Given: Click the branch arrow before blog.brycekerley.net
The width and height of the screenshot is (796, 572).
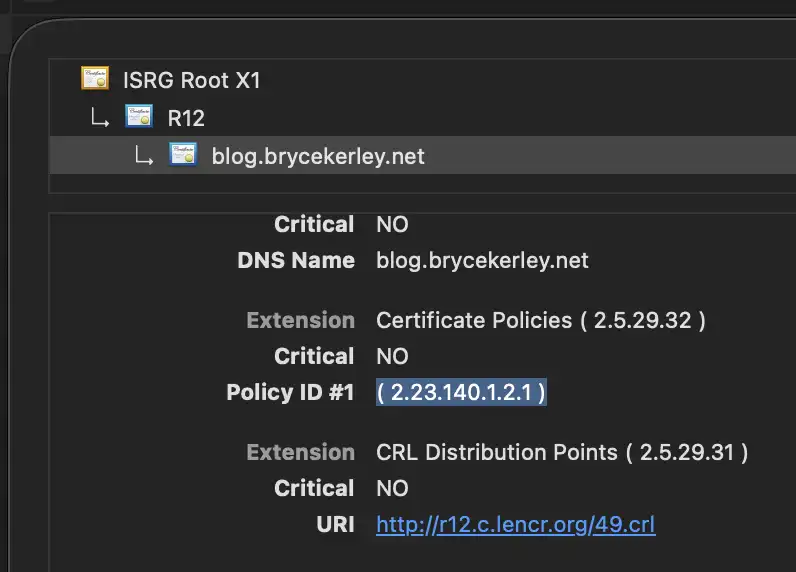Looking at the screenshot, I should click(143, 156).
